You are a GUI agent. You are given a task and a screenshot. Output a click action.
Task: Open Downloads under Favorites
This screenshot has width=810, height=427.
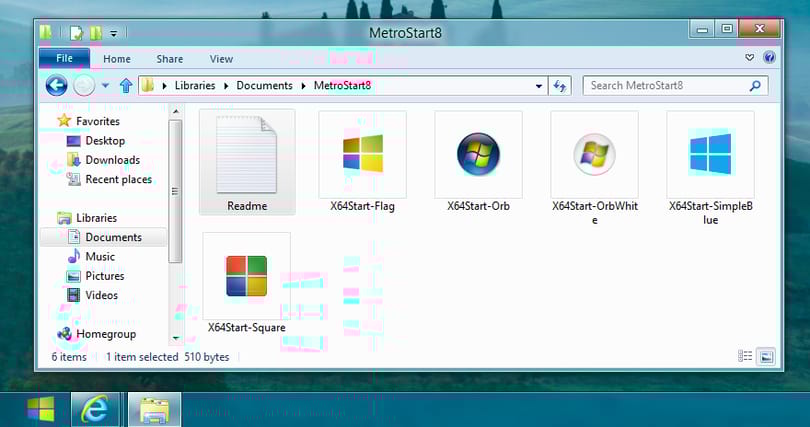coord(113,160)
